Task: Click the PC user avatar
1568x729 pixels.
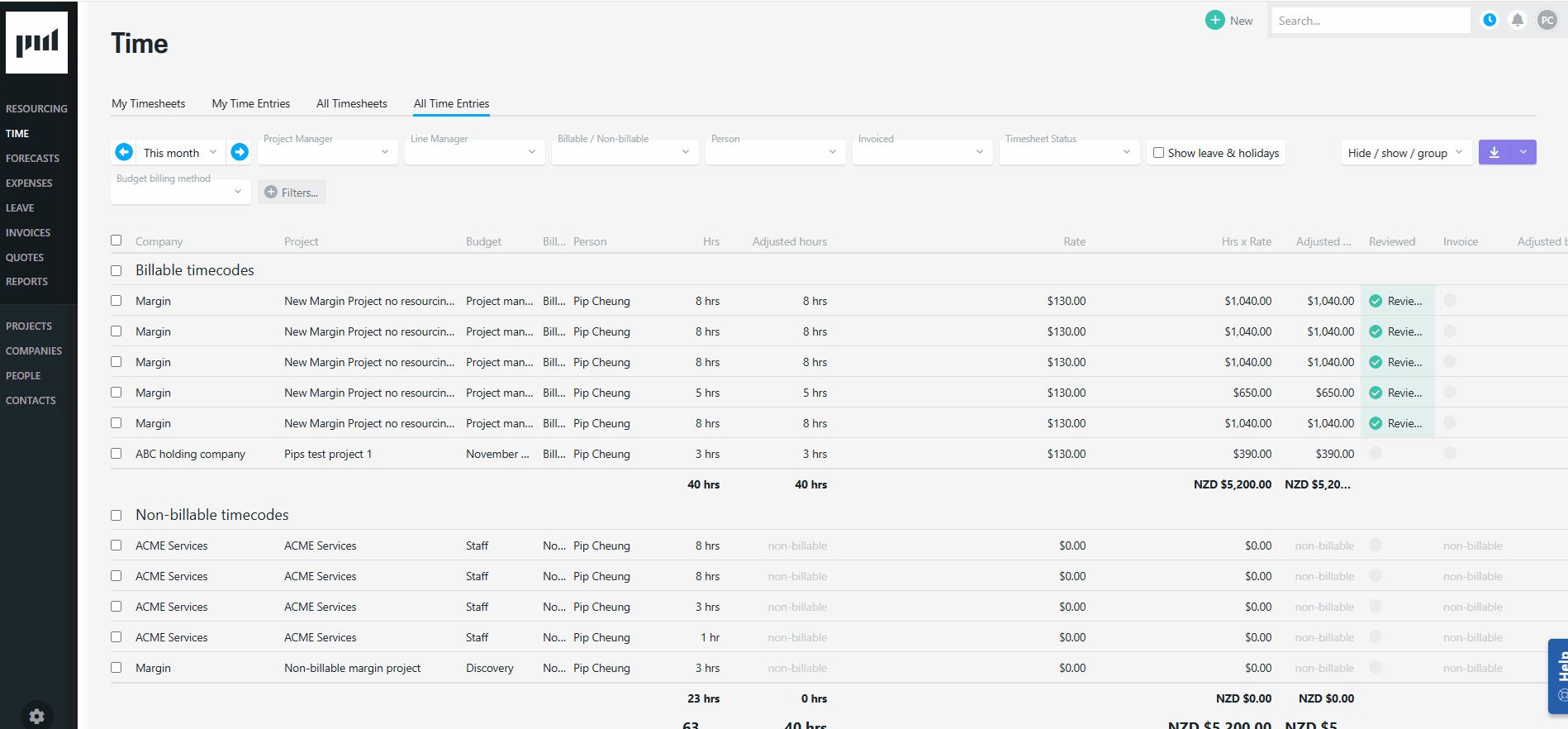Action: tap(1547, 21)
